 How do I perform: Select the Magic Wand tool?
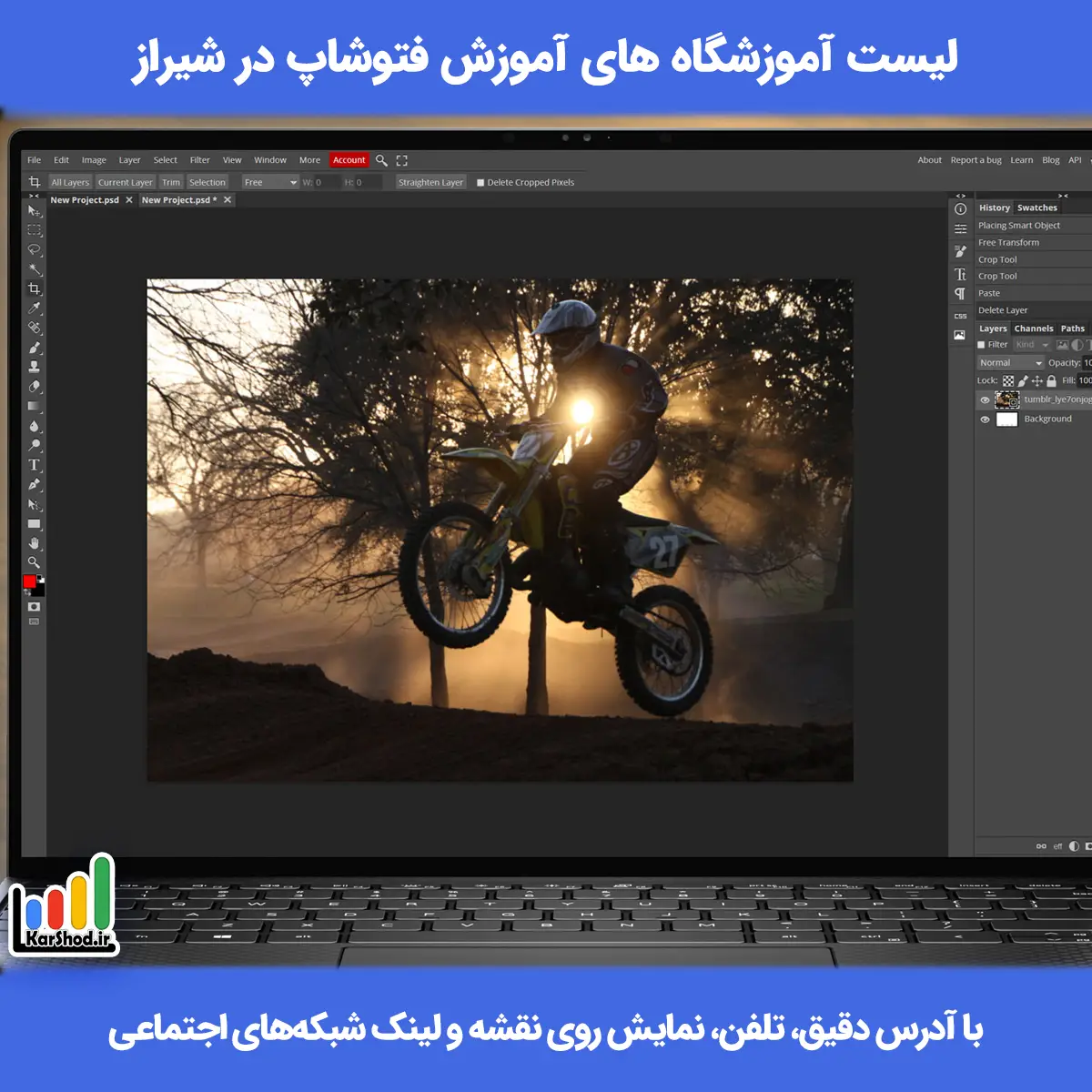(x=35, y=269)
